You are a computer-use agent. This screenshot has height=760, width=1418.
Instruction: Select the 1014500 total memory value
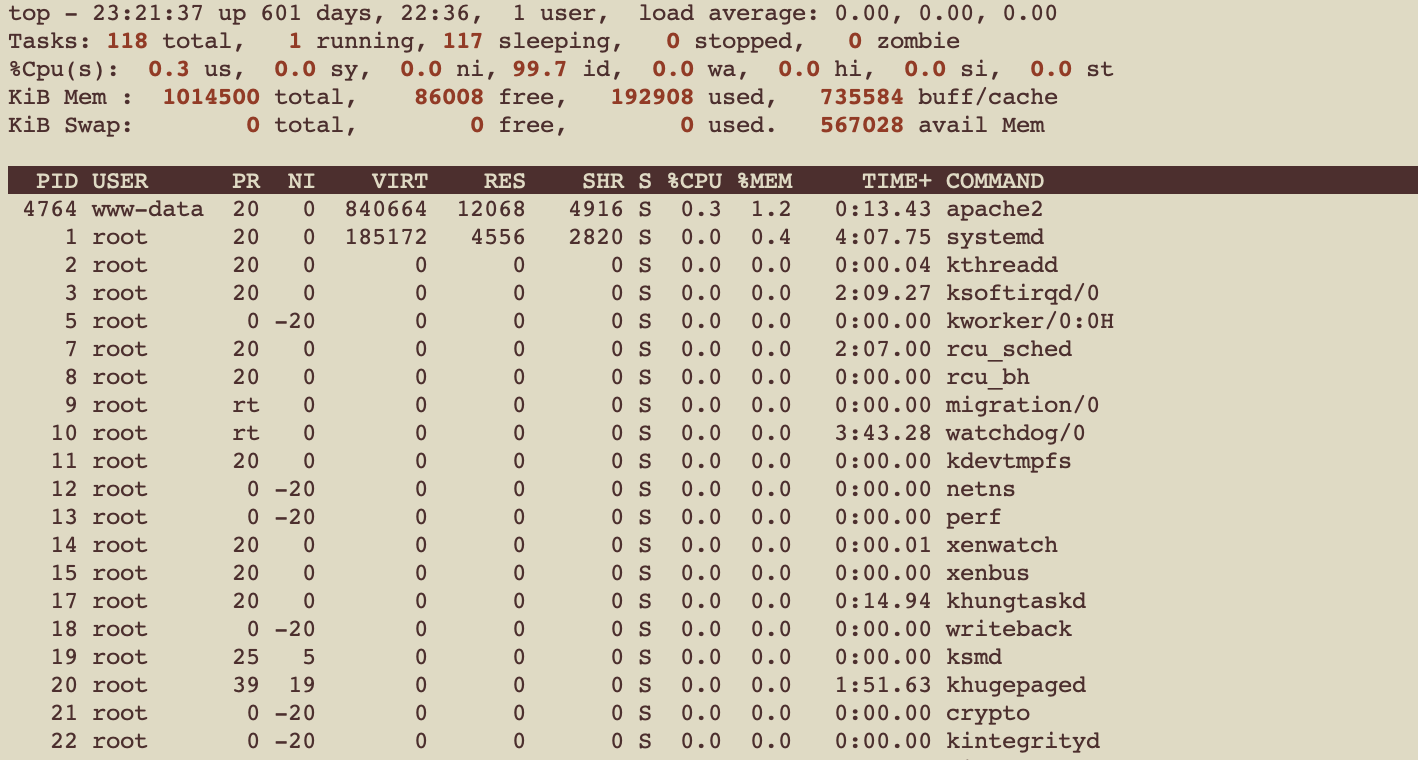pos(211,97)
